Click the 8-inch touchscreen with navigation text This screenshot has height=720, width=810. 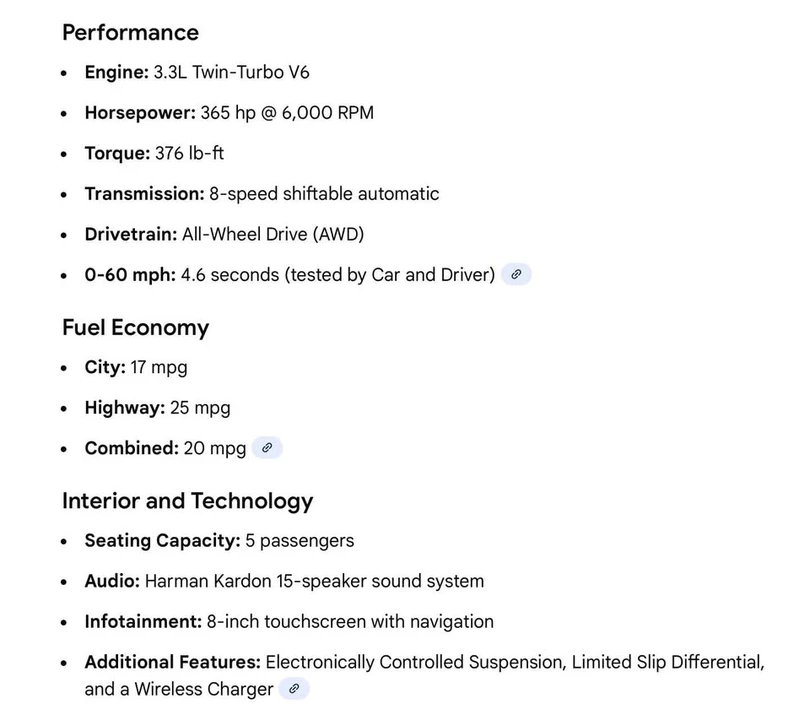pyautogui.click(x=350, y=621)
